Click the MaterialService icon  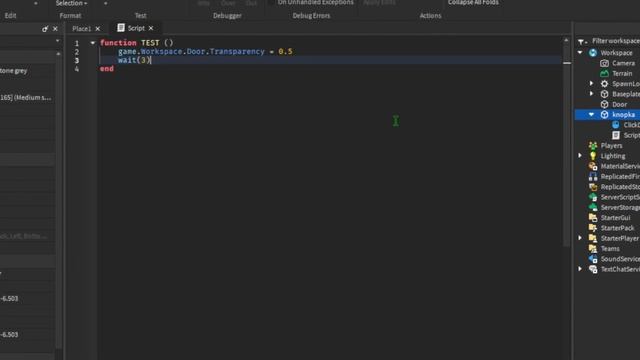(593, 166)
